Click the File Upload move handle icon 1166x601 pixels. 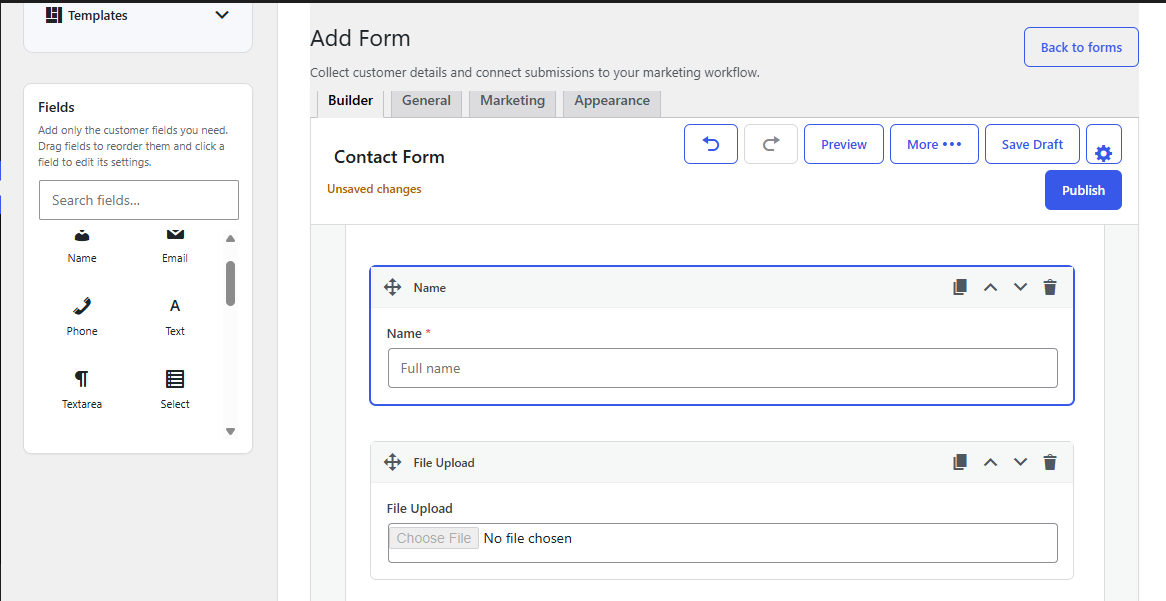coord(393,462)
